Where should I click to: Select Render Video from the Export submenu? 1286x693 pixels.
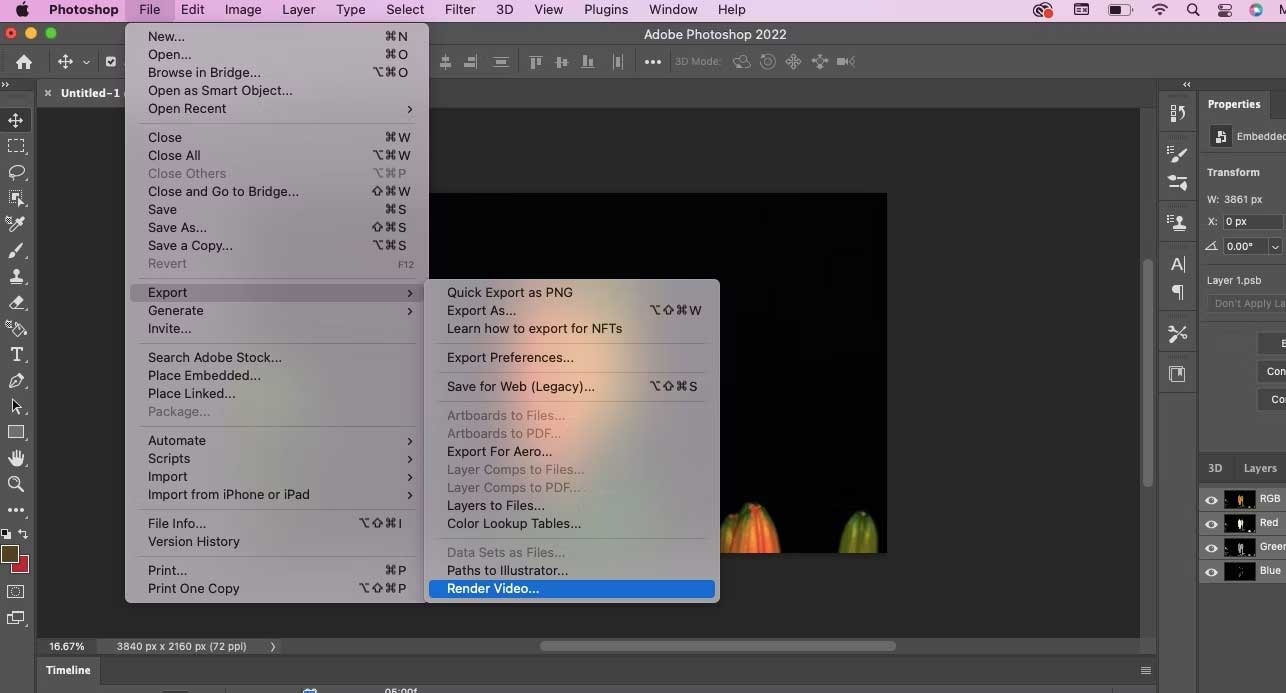tap(492, 588)
